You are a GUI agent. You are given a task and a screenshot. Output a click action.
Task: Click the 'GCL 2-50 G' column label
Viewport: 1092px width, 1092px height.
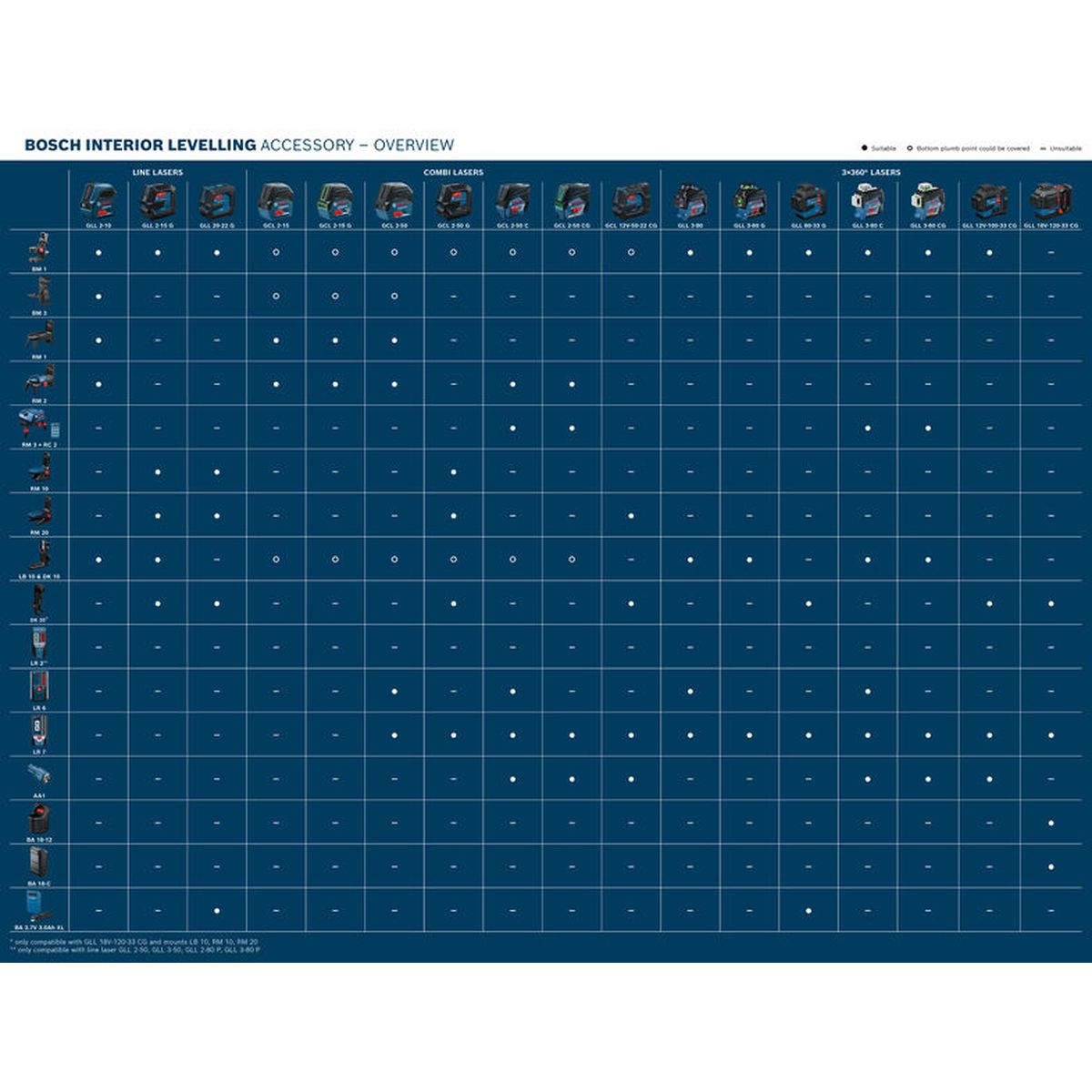coord(453,225)
